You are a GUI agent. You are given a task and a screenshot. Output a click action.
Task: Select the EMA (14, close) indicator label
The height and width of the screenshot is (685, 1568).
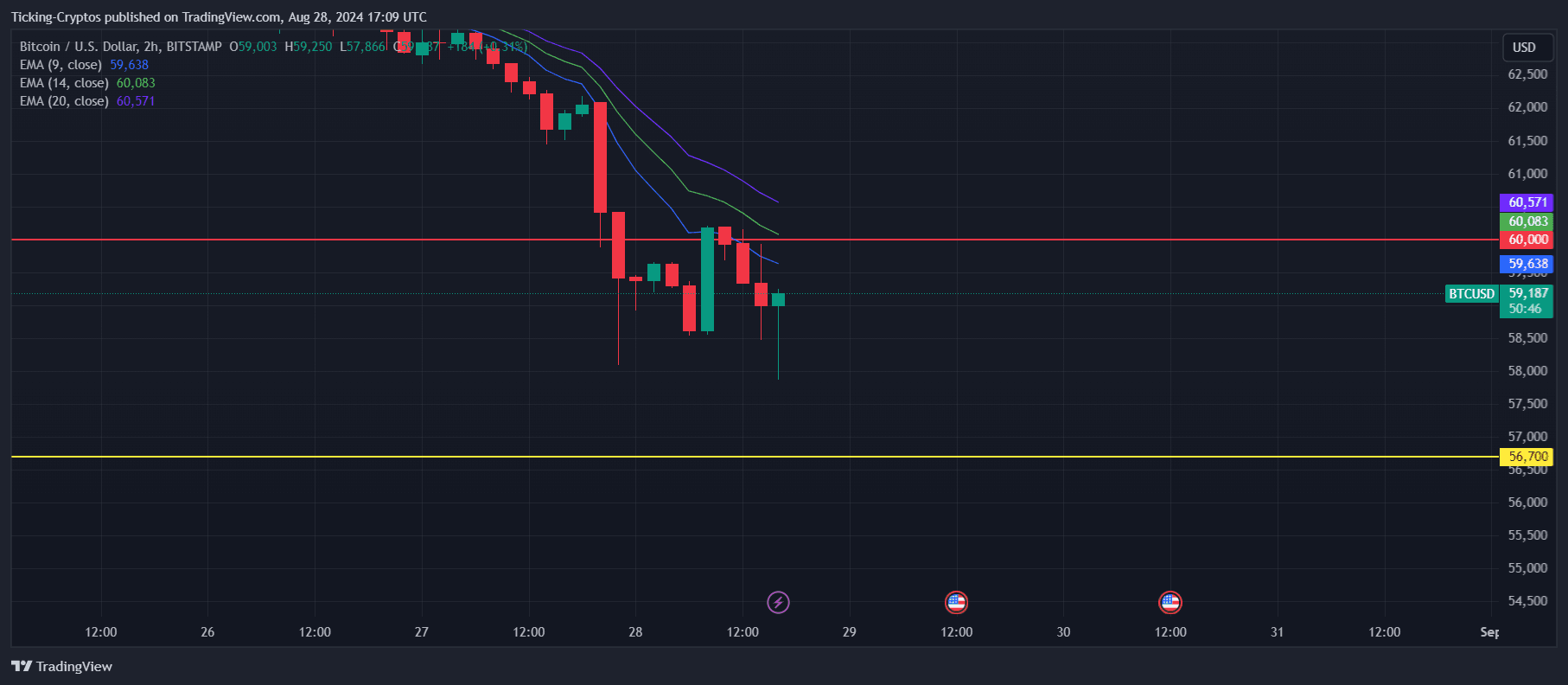64,83
